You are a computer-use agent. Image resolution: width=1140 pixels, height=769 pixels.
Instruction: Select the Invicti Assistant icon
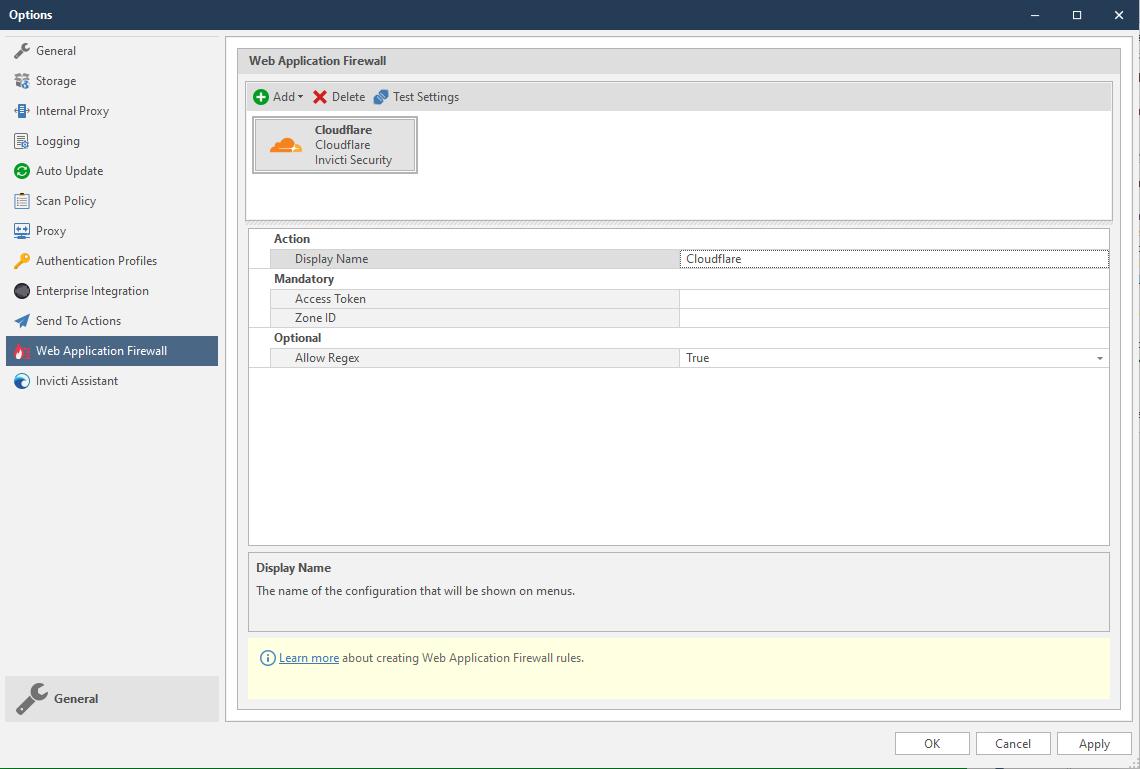pos(20,381)
